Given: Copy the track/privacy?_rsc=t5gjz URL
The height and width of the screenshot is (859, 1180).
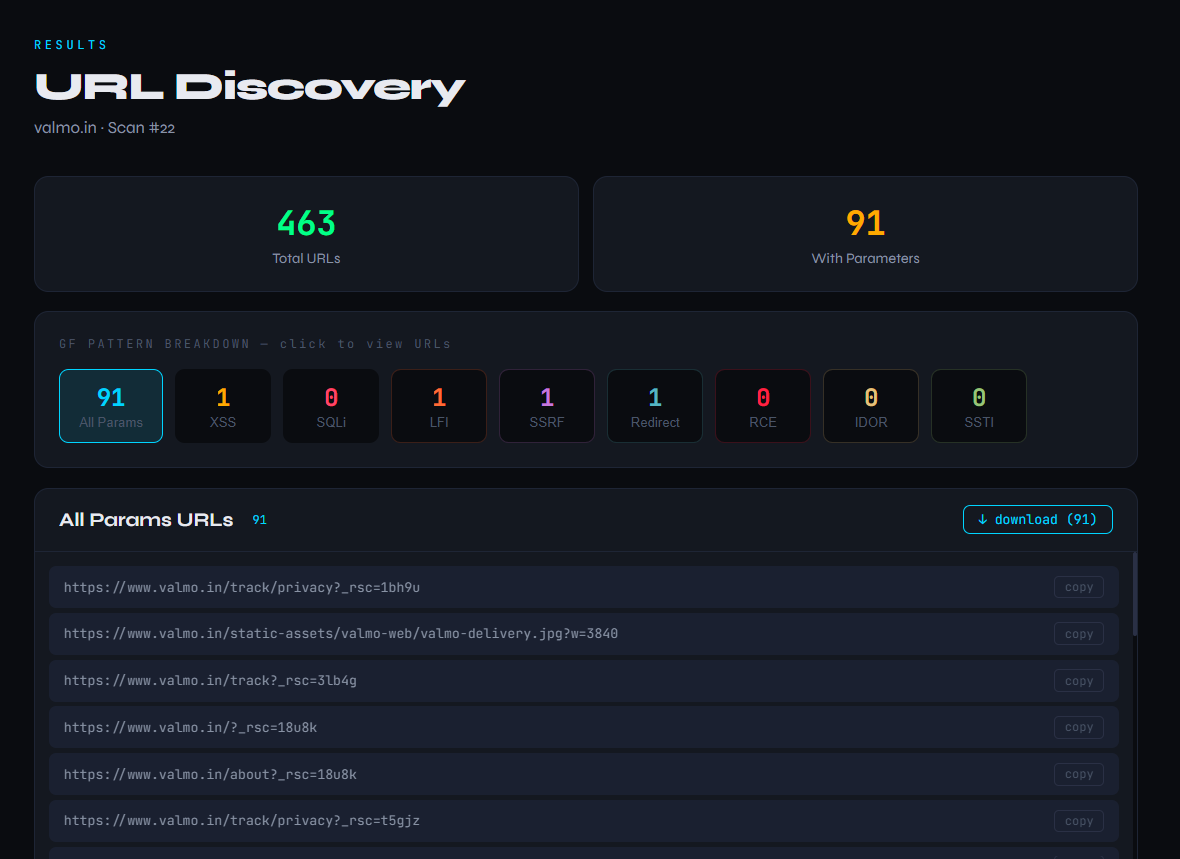Looking at the screenshot, I should point(1078,821).
